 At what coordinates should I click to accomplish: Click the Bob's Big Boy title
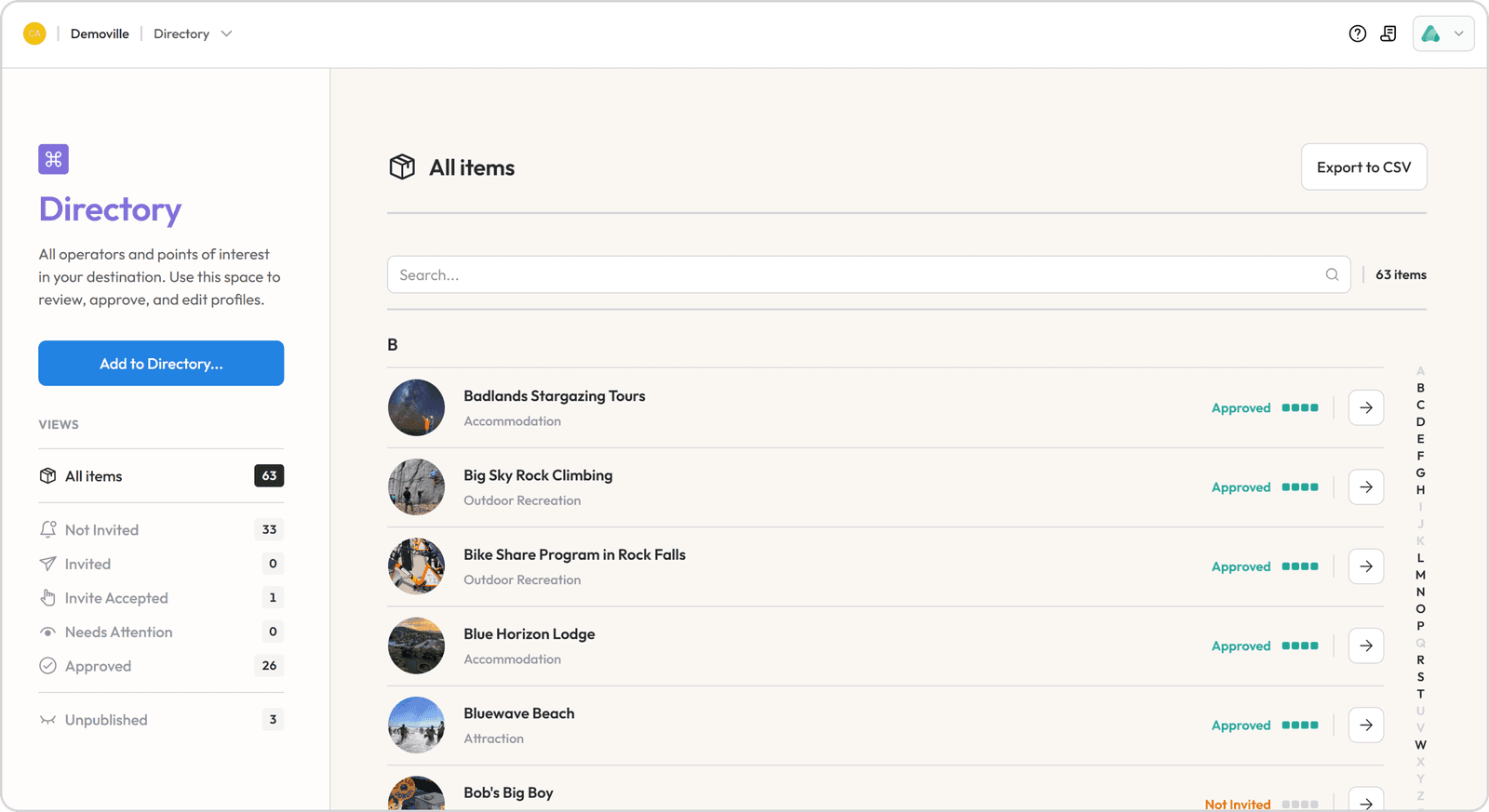[508, 792]
